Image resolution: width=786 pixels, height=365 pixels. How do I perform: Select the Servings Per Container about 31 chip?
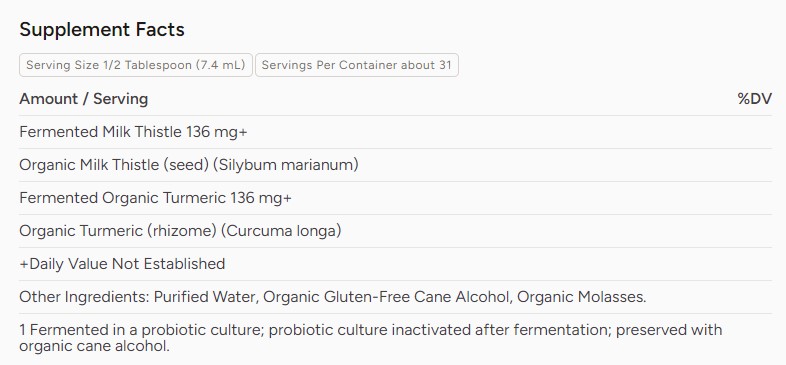(x=356, y=65)
